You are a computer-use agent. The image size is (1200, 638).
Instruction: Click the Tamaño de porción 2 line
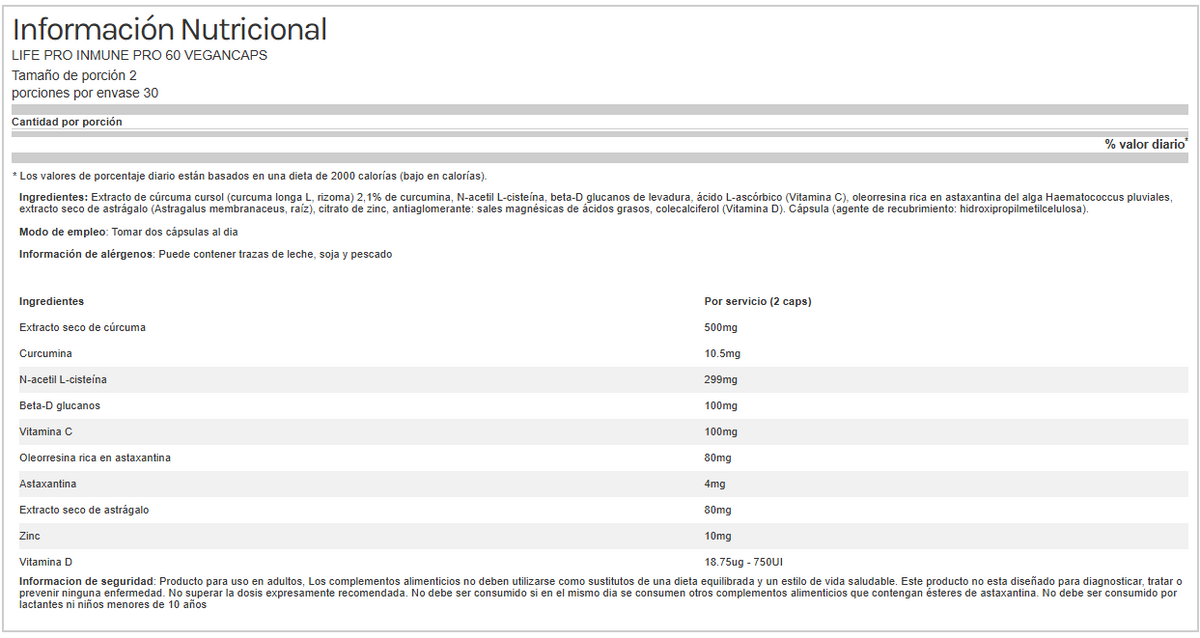(74, 75)
